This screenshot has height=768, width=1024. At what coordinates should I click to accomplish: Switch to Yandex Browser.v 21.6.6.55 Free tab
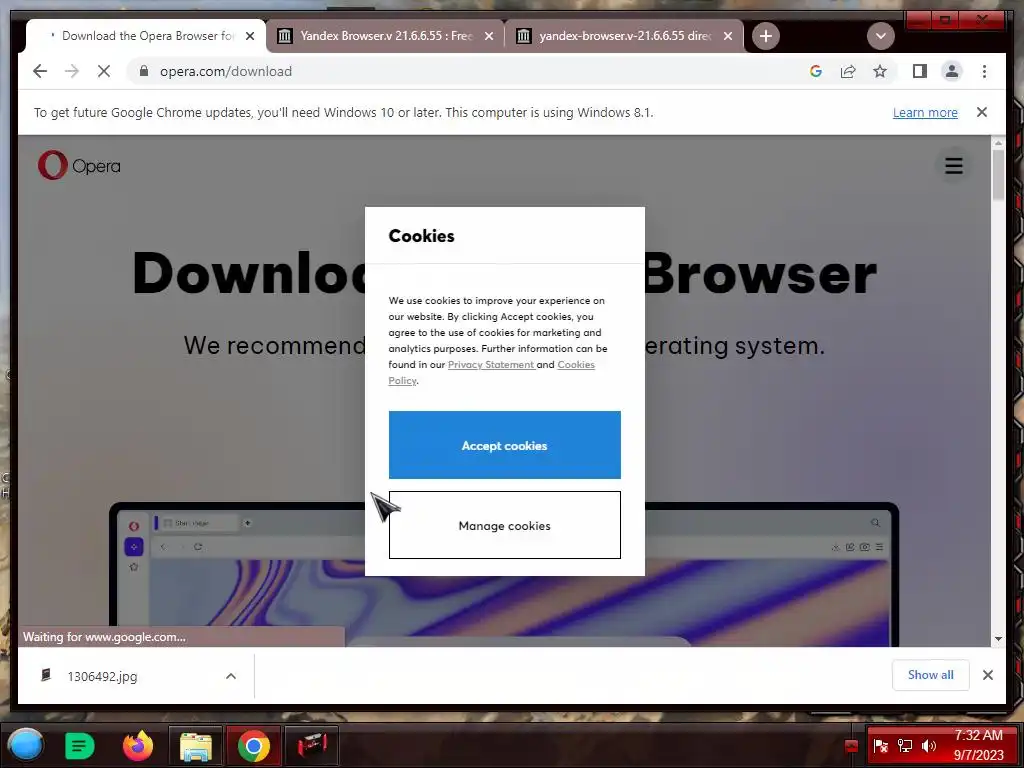[385, 36]
